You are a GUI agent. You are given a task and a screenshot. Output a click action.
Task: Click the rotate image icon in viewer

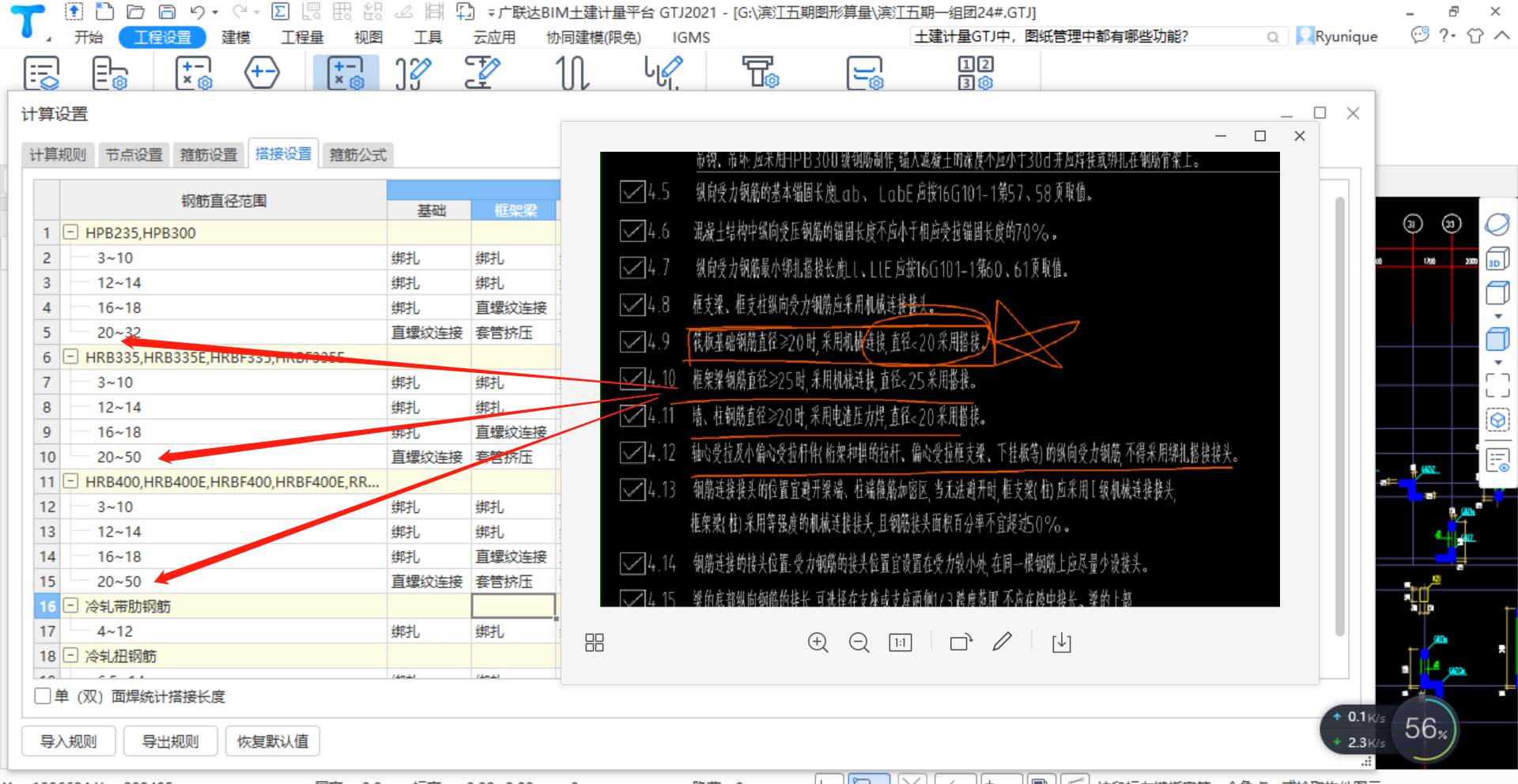(x=961, y=643)
